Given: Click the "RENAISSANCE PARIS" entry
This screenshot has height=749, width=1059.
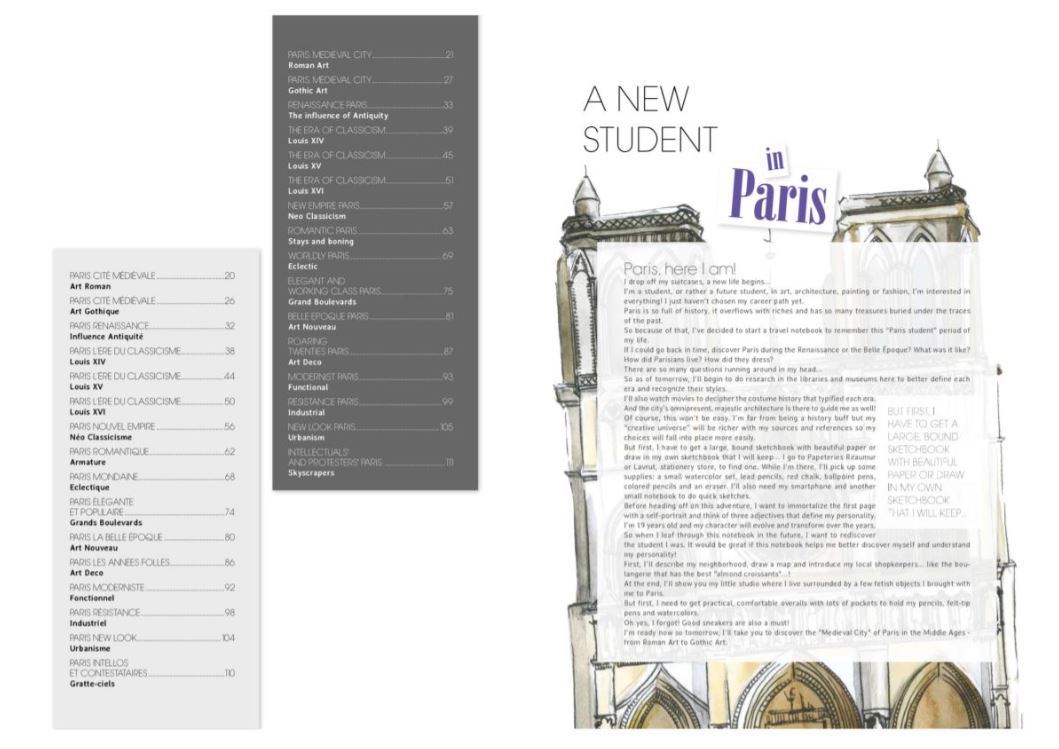Looking at the screenshot, I should [x=371, y=105].
